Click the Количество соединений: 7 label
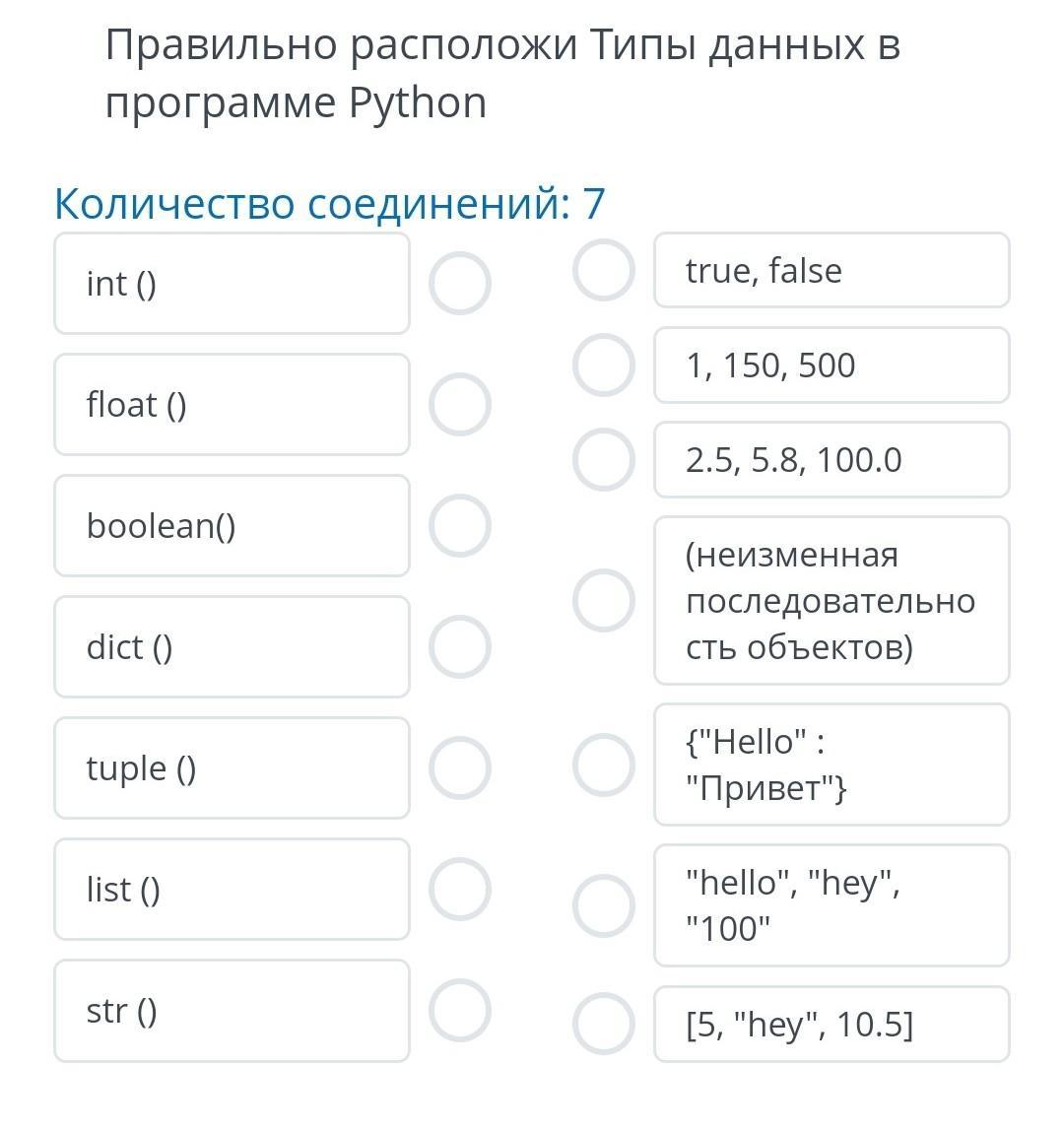 330,204
